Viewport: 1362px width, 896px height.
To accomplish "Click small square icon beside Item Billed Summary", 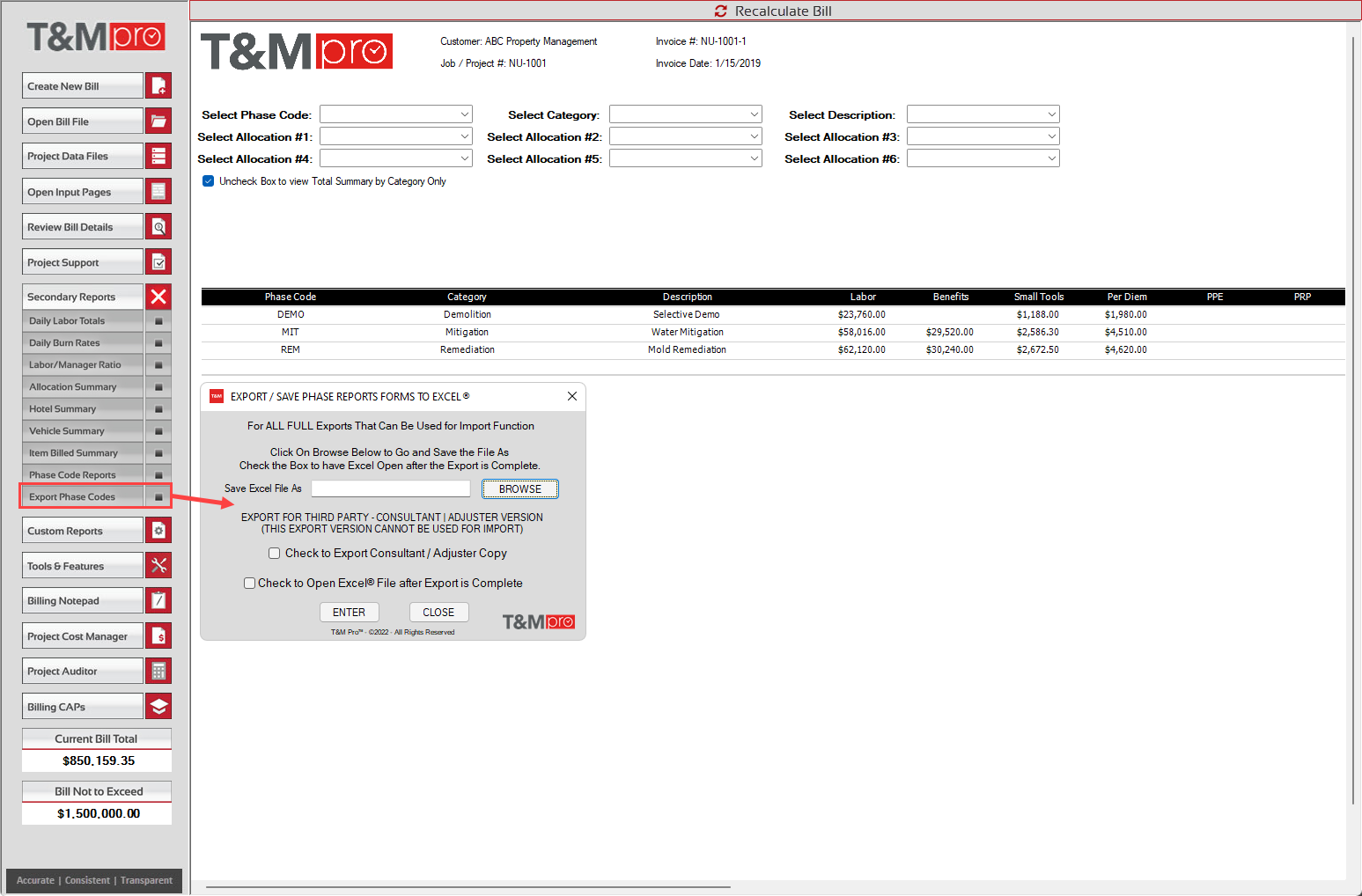I will point(158,453).
